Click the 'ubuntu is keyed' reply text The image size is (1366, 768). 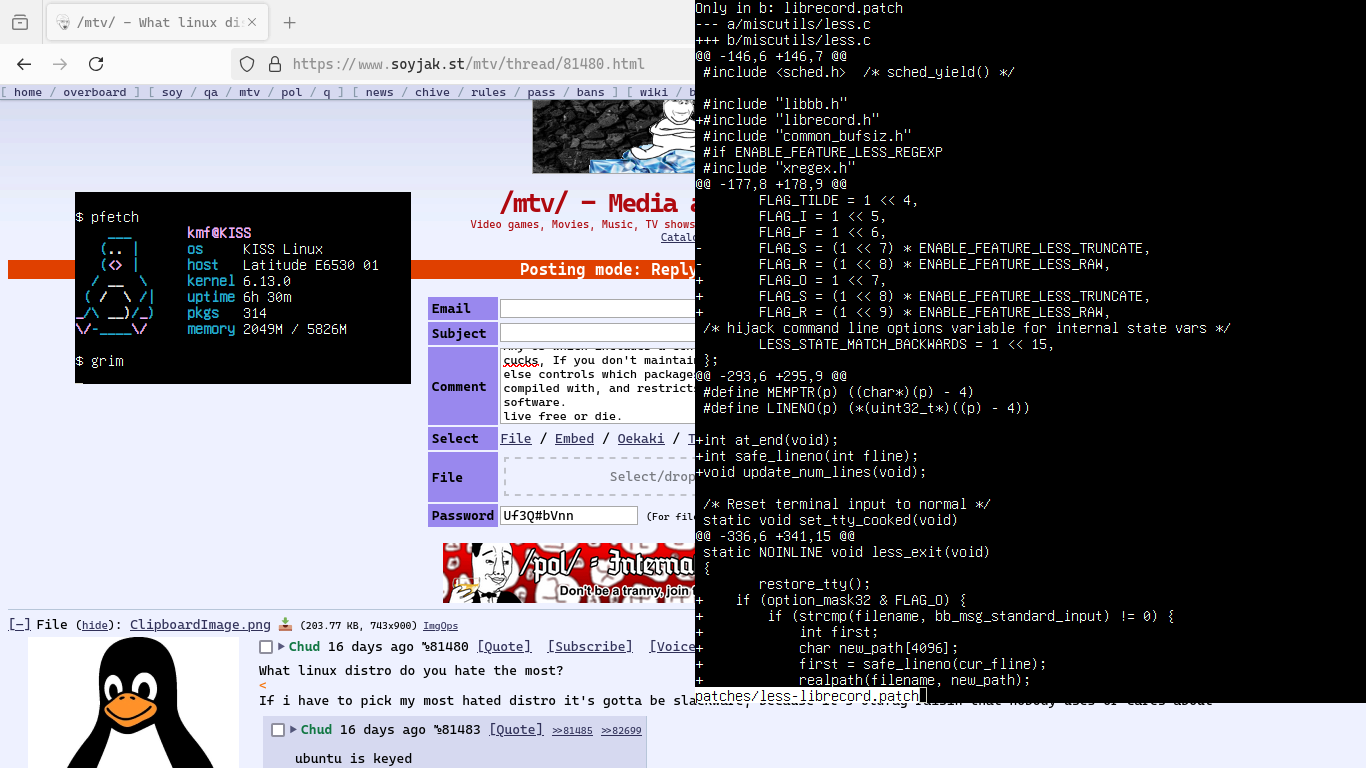click(353, 758)
